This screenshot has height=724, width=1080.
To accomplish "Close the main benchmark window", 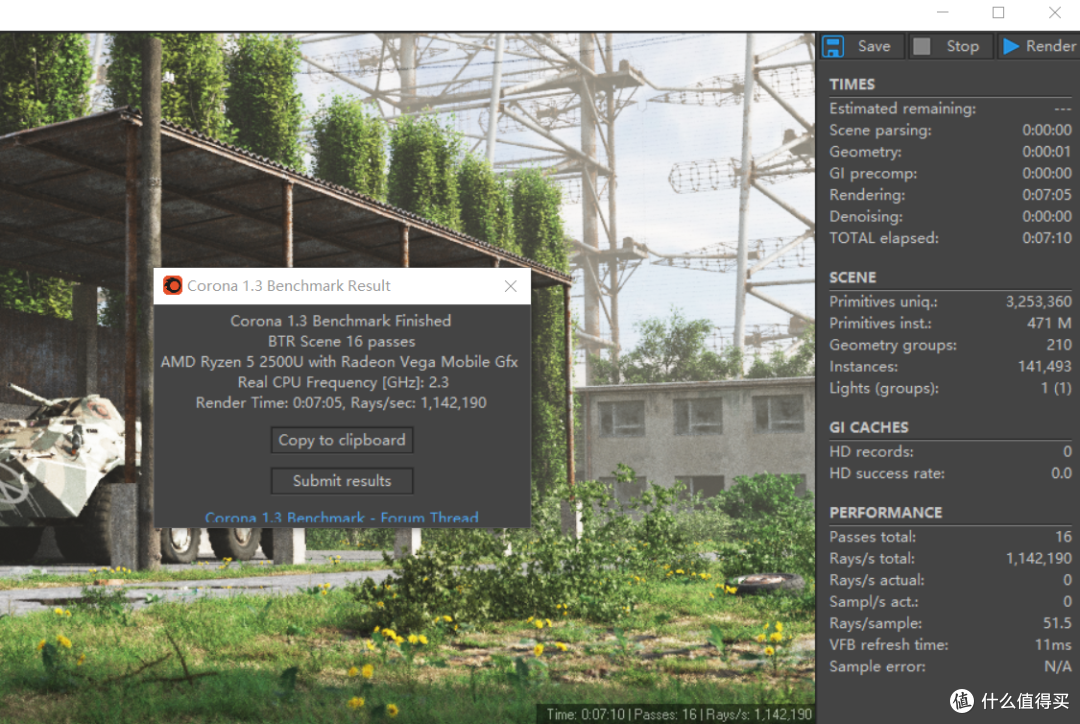I will pyautogui.click(x=1055, y=12).
